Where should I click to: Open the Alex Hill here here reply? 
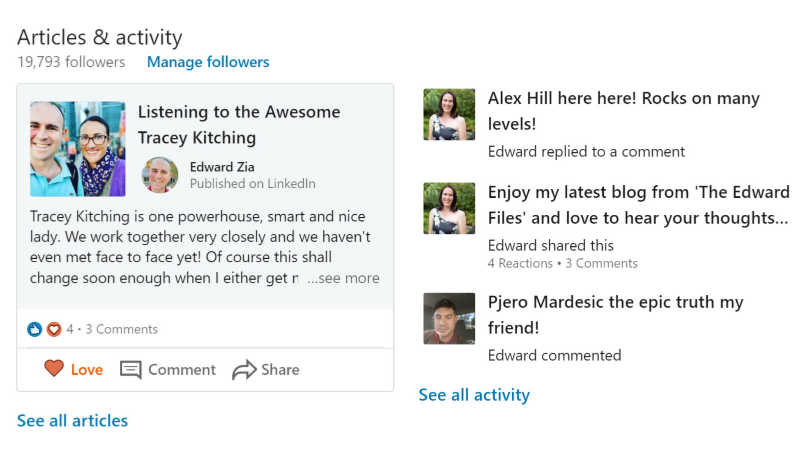pyautogui.click(x=623, y=111)
